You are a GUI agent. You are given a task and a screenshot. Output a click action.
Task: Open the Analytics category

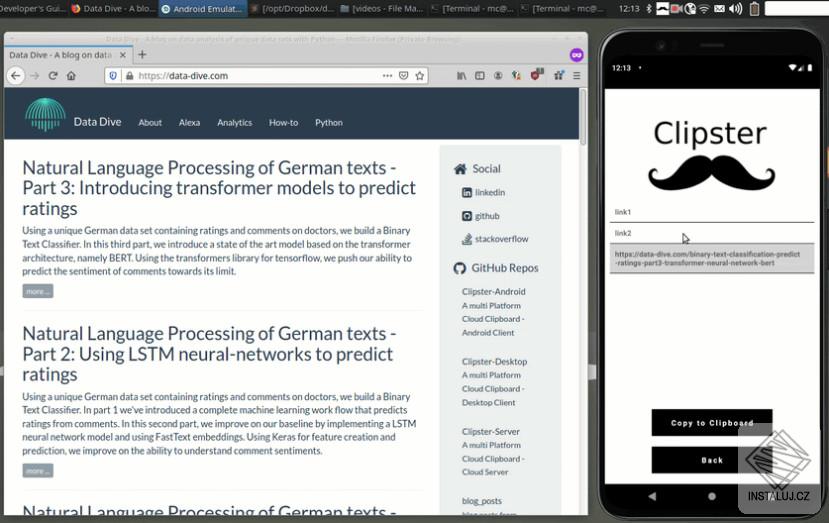tap(235, 123)
